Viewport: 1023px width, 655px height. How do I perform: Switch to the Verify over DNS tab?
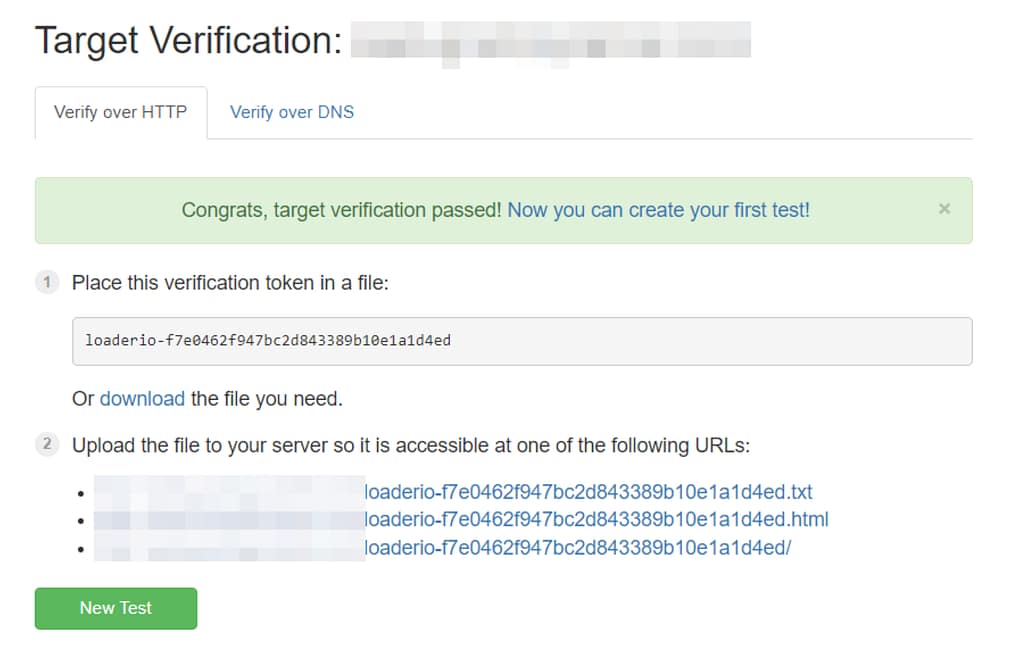pyautogui.click(x=291, y=112)
